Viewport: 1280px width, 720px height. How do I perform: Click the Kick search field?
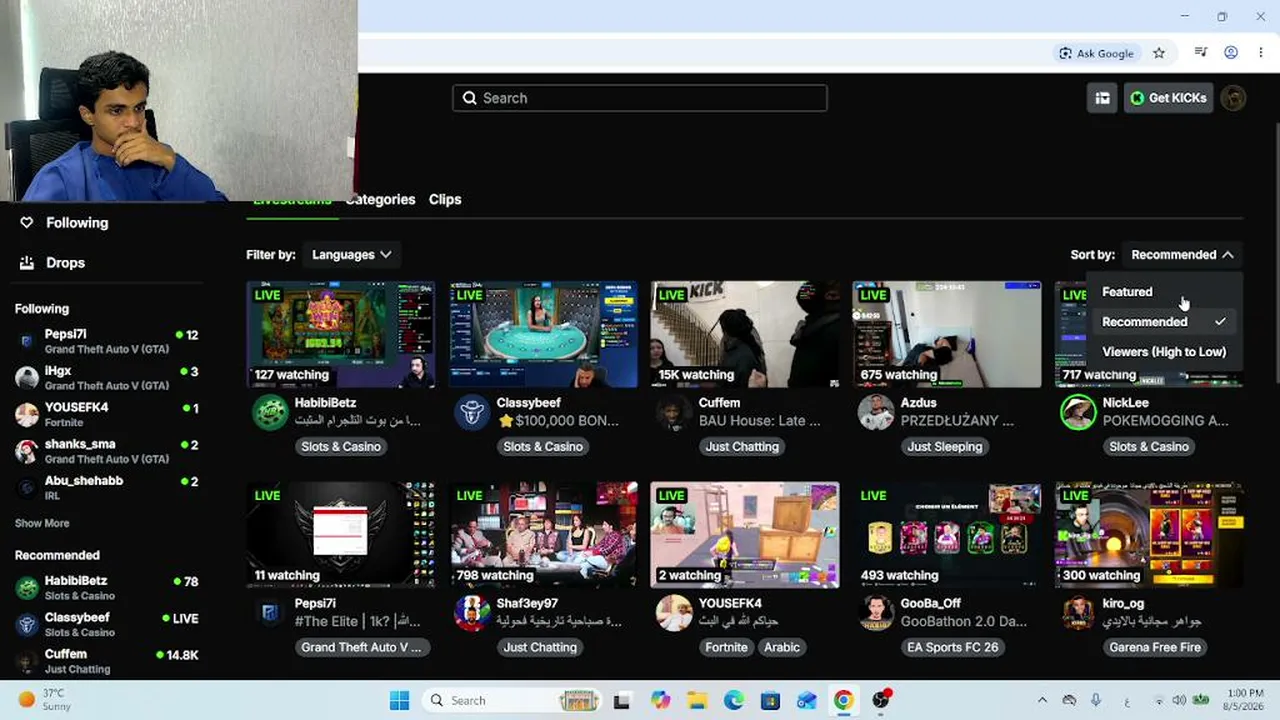pyautogui.click(x=640, y=98)
